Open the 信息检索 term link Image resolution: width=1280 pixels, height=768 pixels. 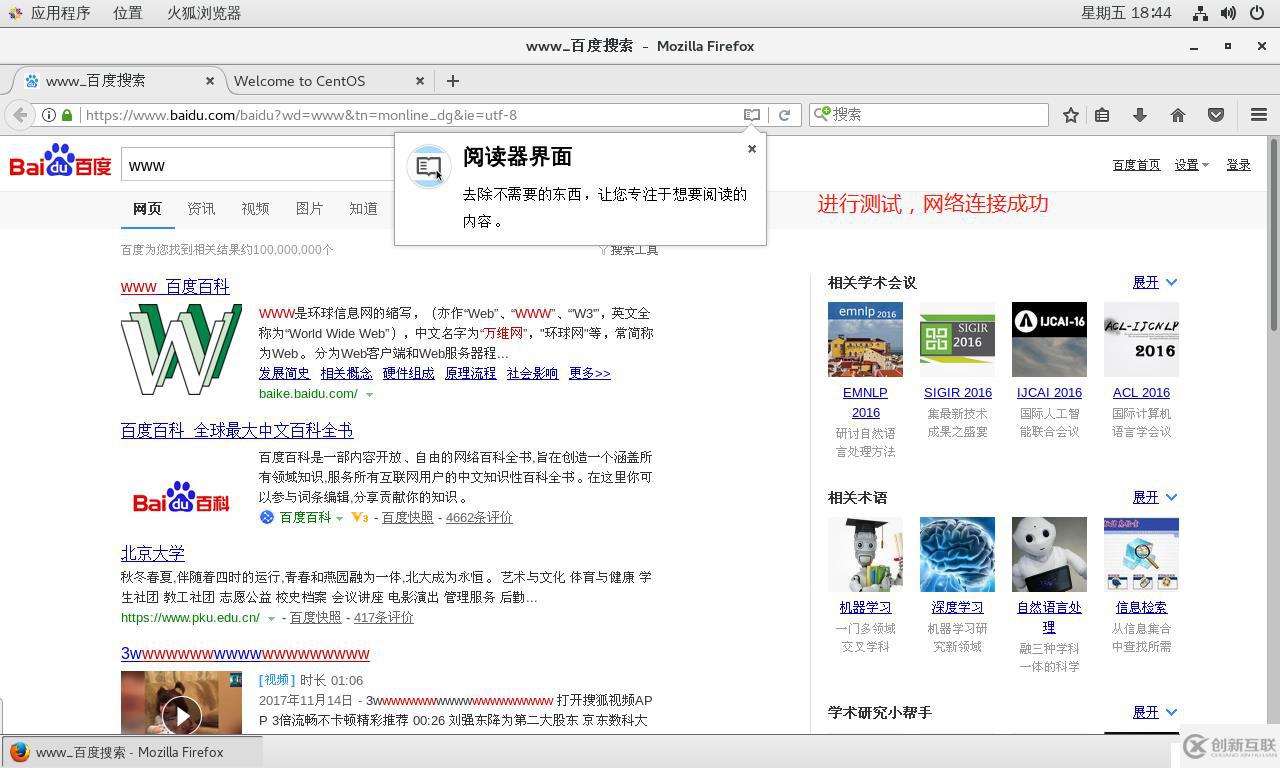click(x=1141, y=608)
